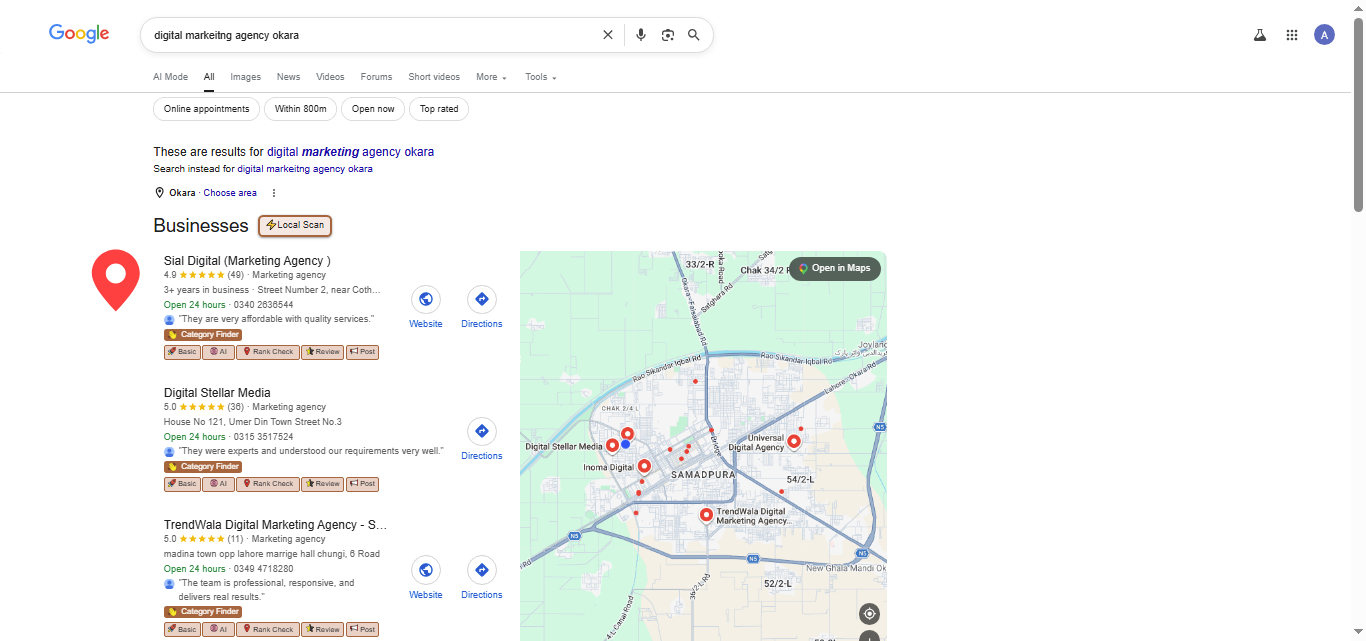This screenshot has height=641, width=1366.
Task: Run Rank Check for TrendWala
Action: click(x=267, y=629)
